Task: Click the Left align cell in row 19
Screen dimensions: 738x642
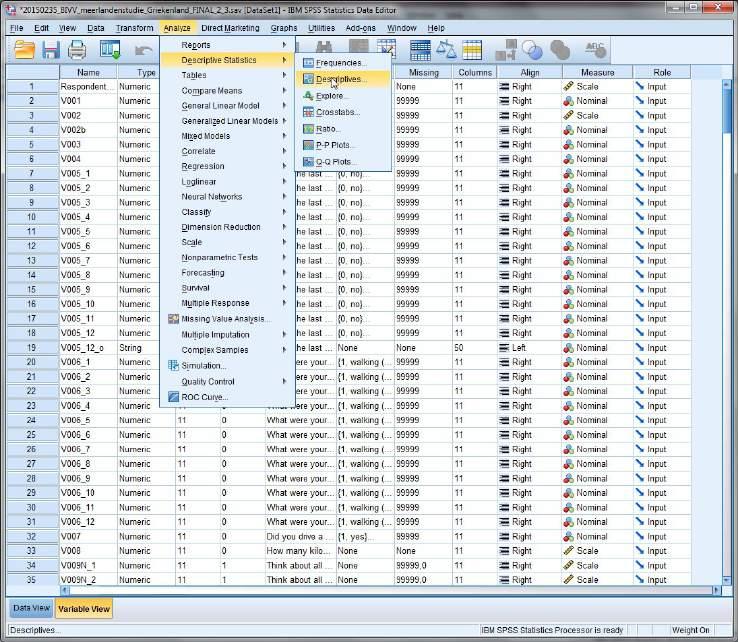Action: click(530, 348)
